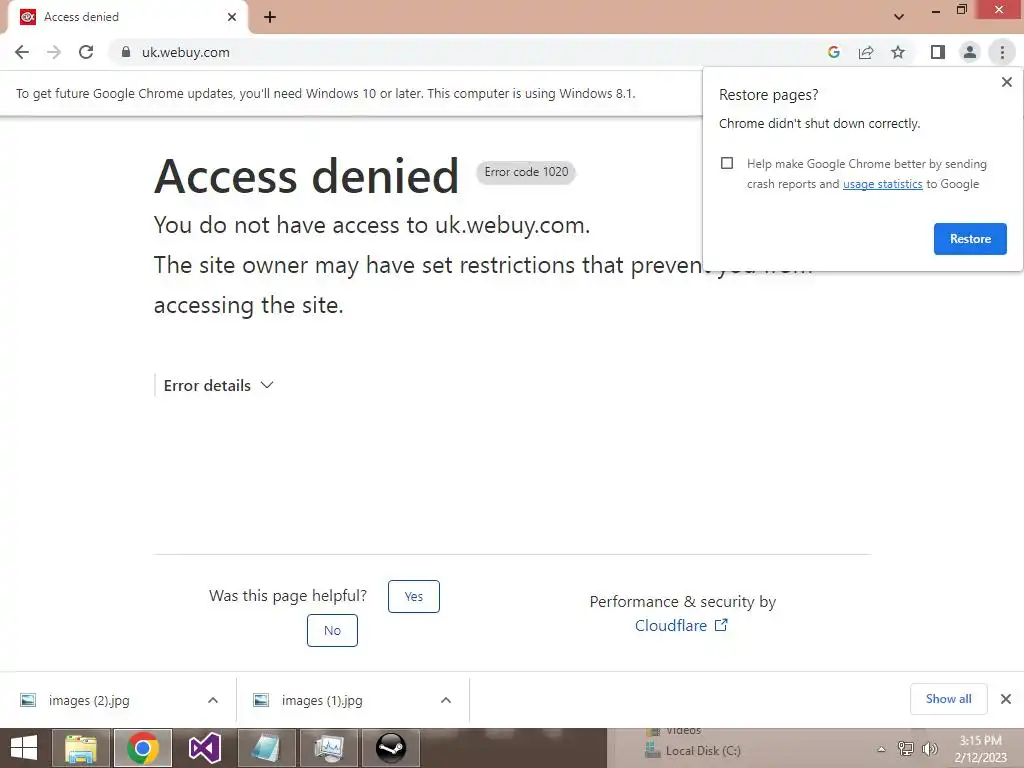Minimize the Chrome window
Screen dimensions: 1024x768
click(x=935, y=10)
